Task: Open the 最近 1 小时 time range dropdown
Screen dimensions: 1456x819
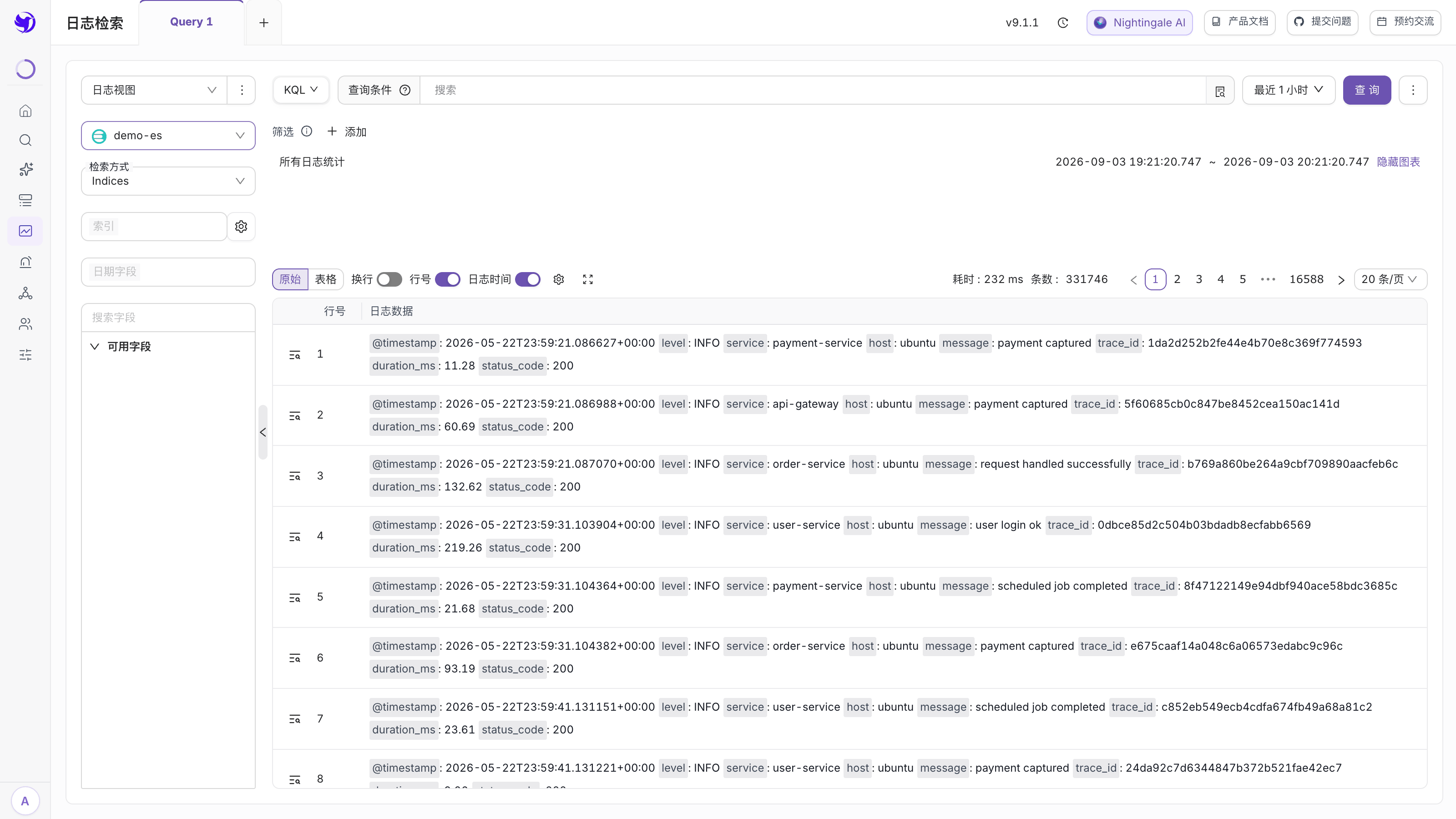Action: pos(1289,90)
